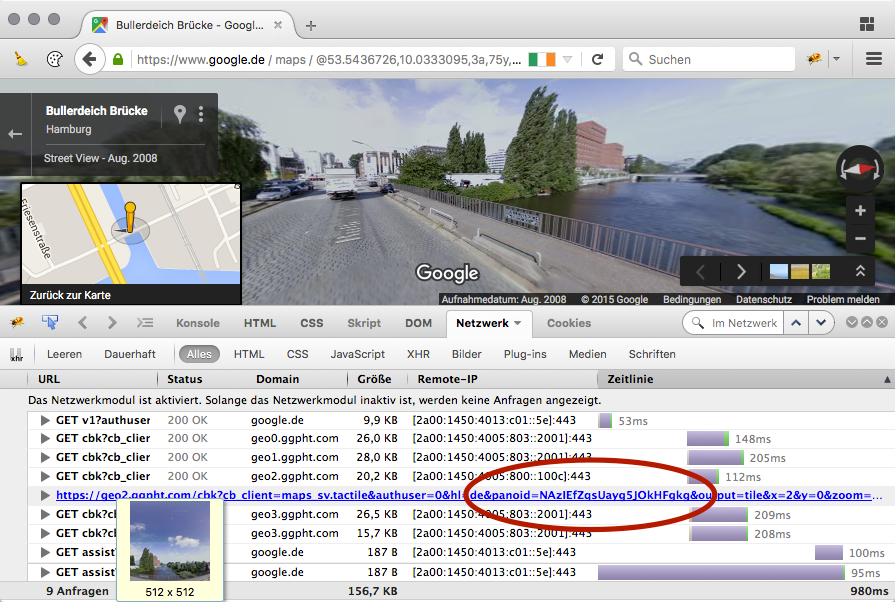Viewport: 895px width, 602px height.
Task: Click Problem melden link
Action: 843,300
